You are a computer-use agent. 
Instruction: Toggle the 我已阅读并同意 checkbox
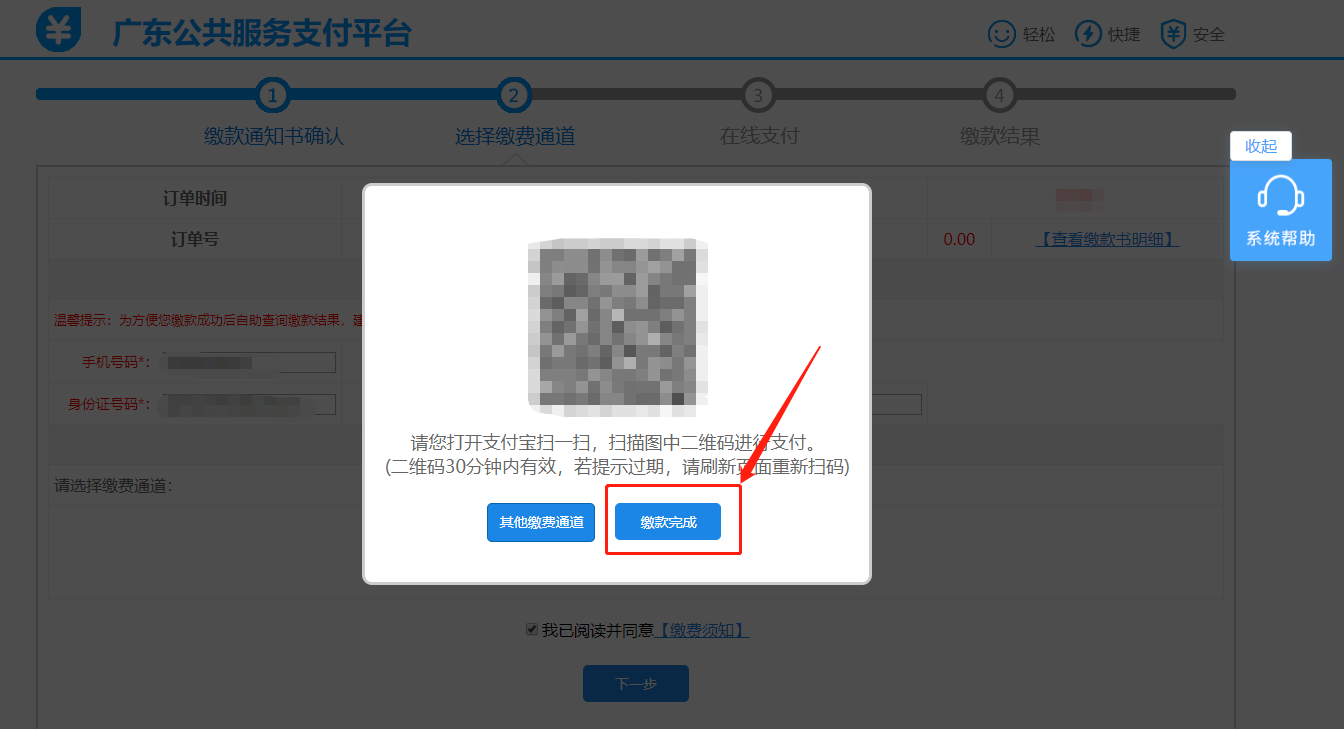tap(532, 630)
